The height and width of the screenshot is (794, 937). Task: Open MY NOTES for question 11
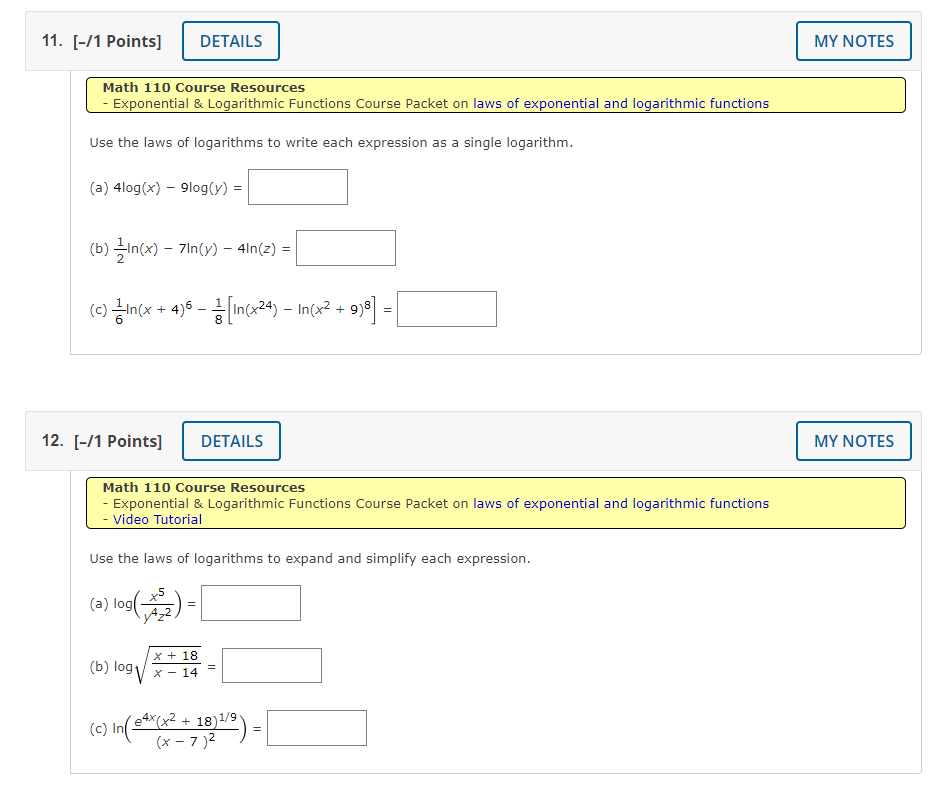[853, 41]
